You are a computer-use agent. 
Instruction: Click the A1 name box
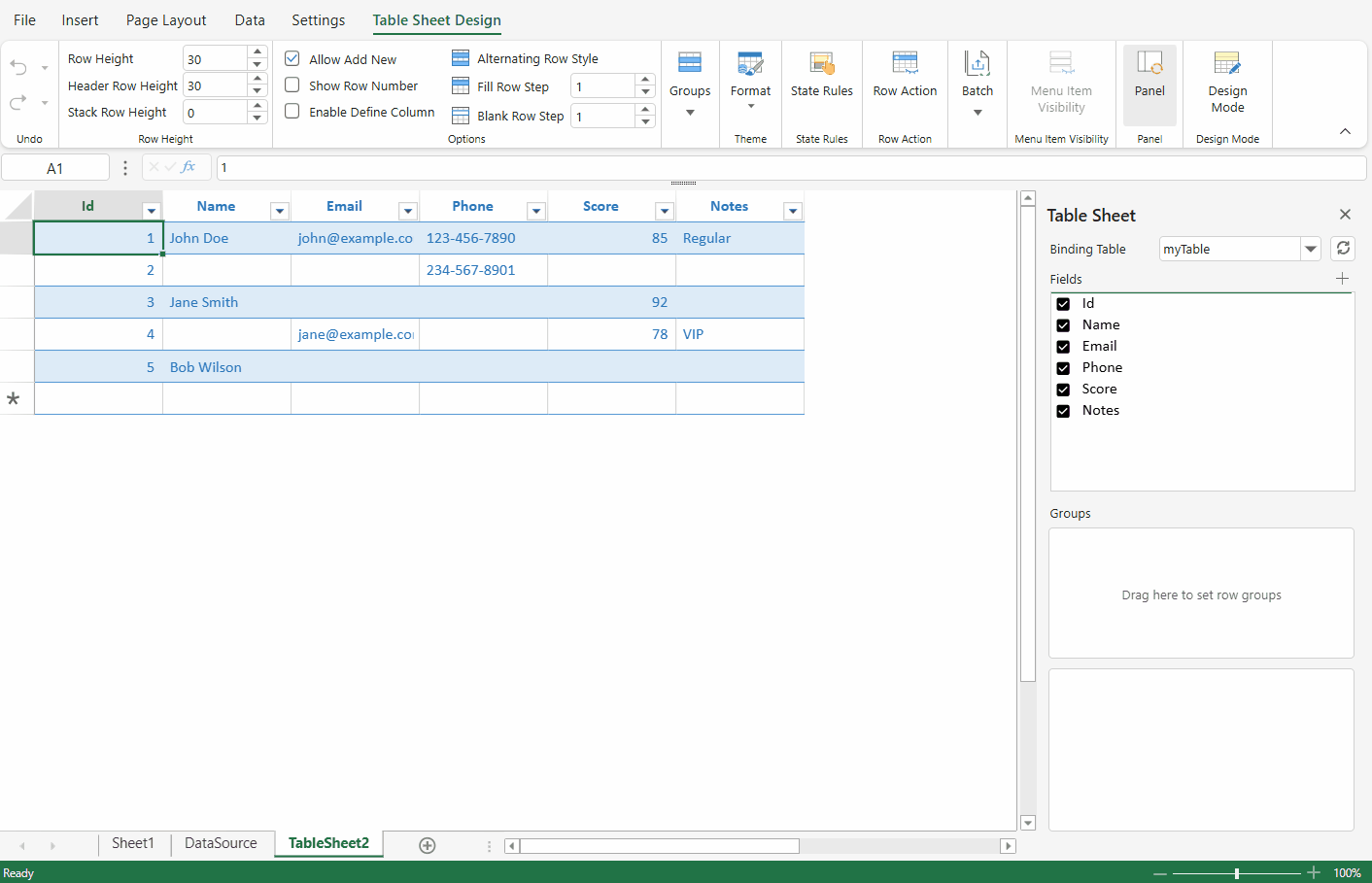(55, 168)
